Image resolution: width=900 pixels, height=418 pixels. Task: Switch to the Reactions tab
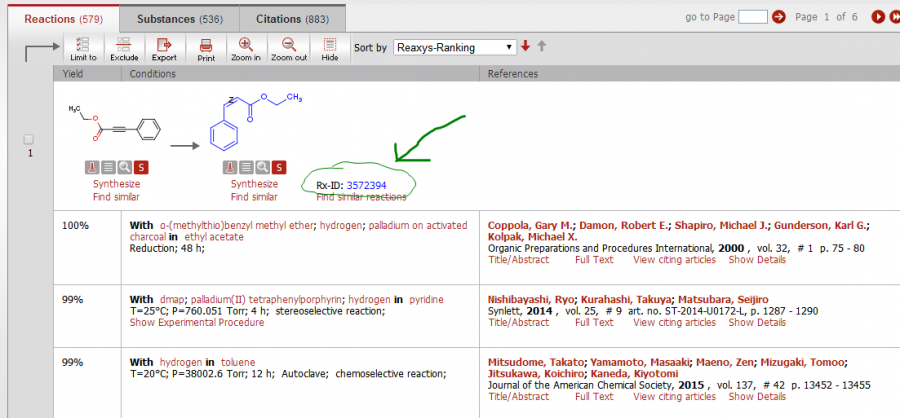click(63, 19)
